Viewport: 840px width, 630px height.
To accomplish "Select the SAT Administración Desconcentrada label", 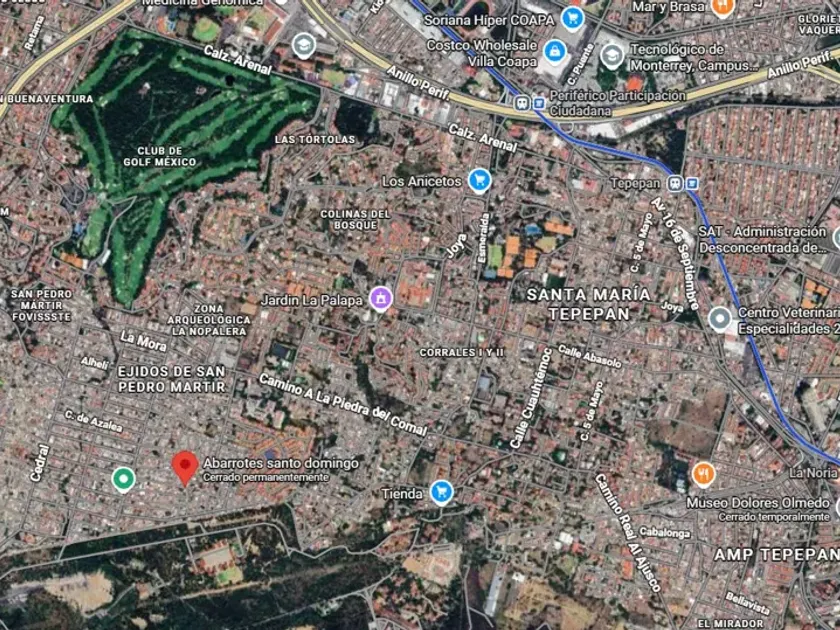I will coord(762,239).
